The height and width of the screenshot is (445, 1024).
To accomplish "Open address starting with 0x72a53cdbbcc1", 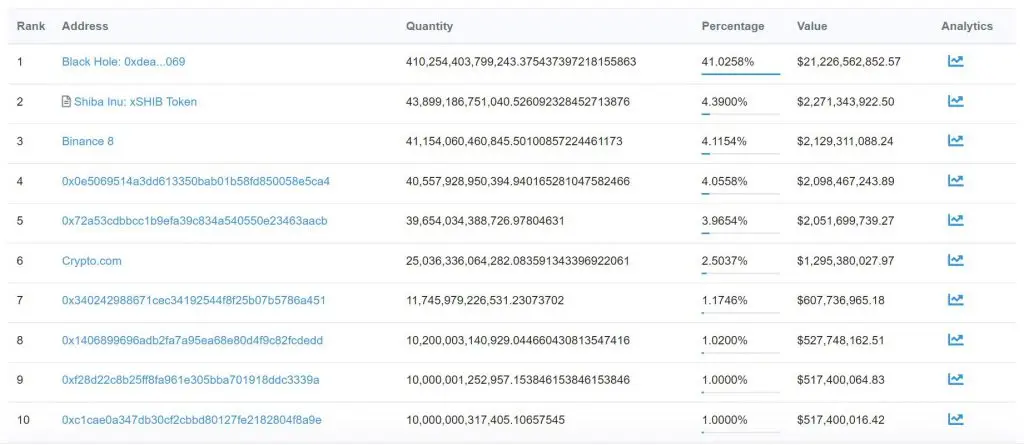I will click(195, 221).
